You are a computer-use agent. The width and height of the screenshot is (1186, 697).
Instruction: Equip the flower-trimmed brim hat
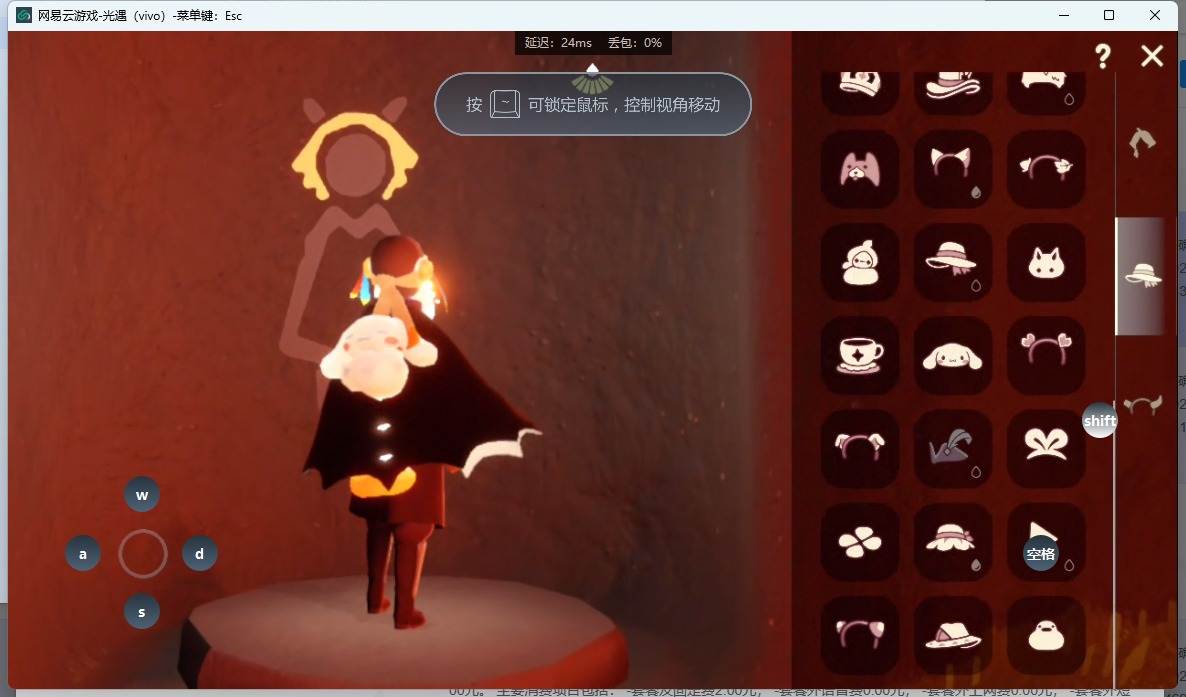click(x=952, y=542)
